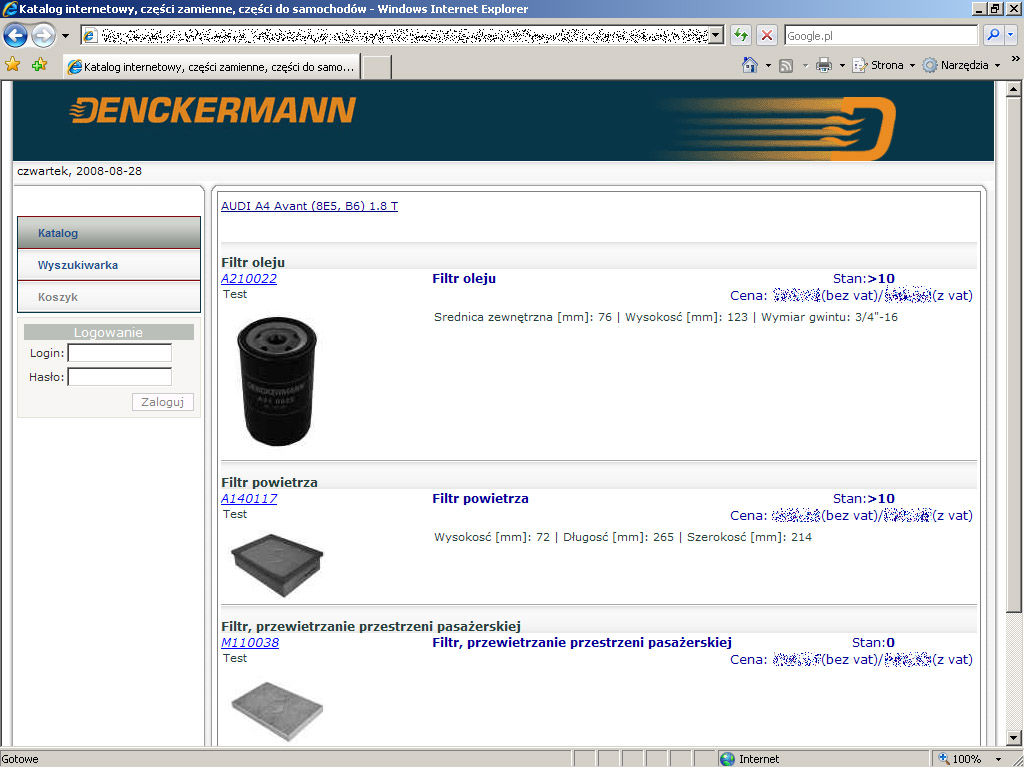Screen dimensions: 1024x768
Task: Expand the zoom level dropdown arrow
Action: click(998, 760)
